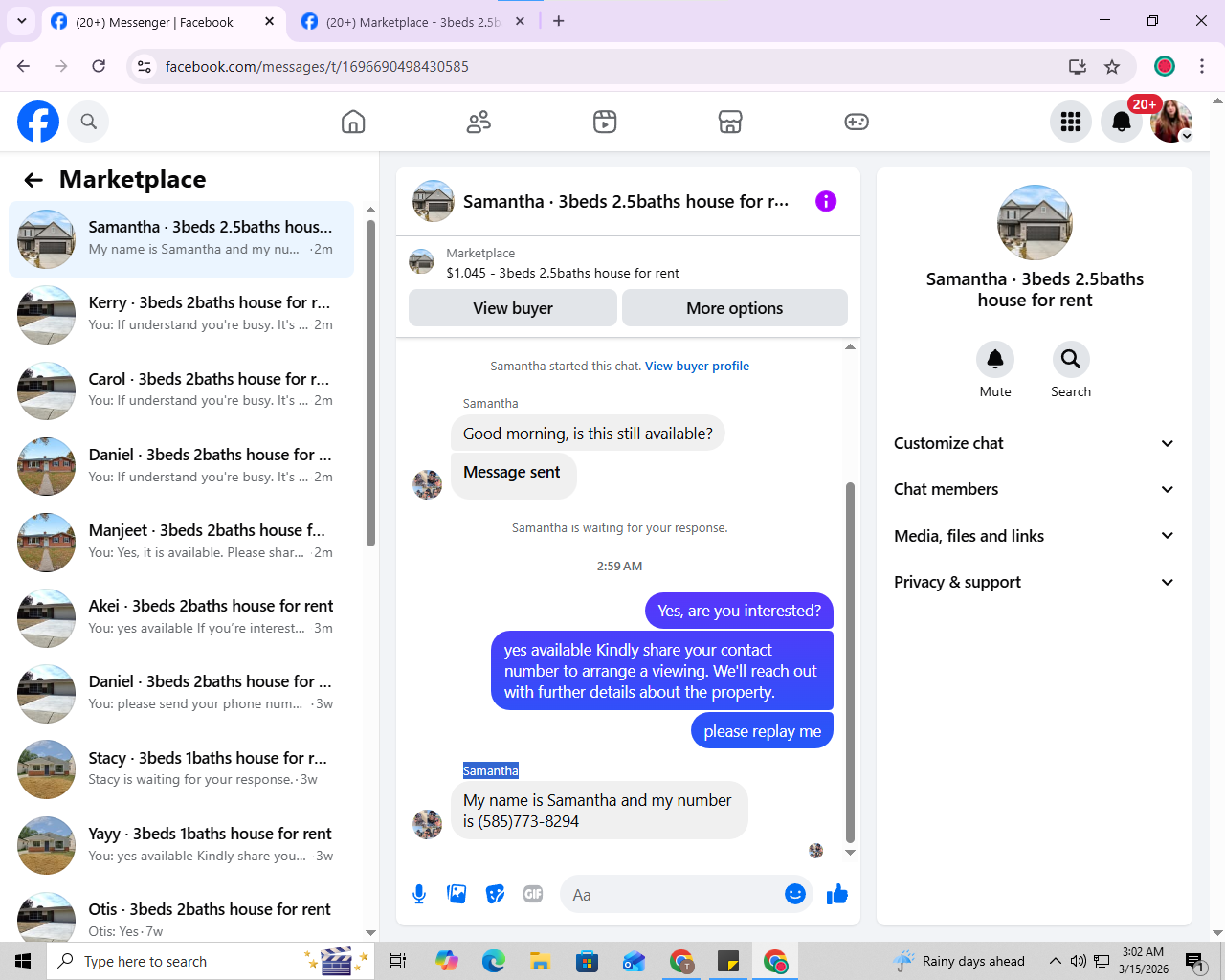Click the More options button

735,308
